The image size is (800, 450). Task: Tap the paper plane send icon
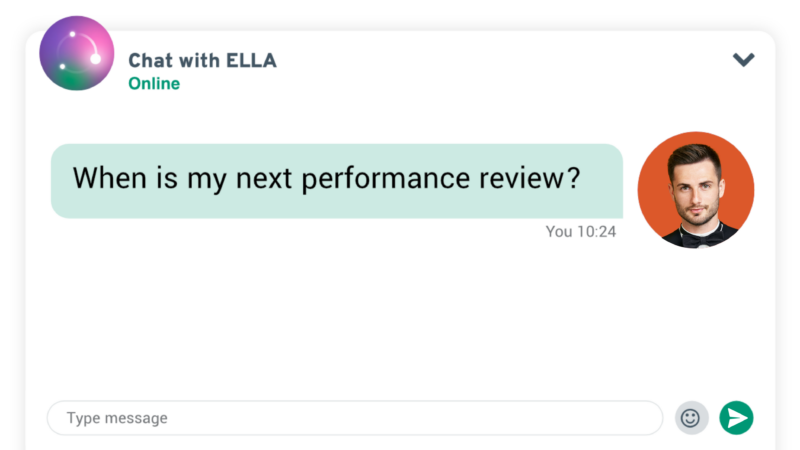[x=736, y=418]
